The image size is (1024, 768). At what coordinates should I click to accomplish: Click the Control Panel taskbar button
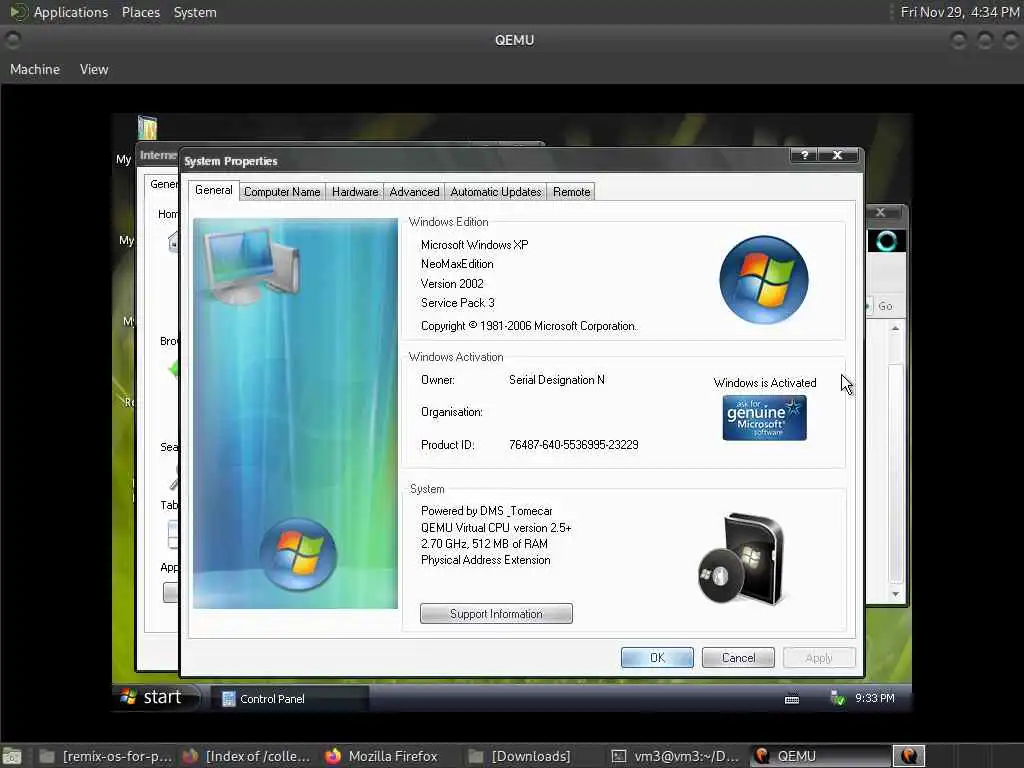[287, 699]
